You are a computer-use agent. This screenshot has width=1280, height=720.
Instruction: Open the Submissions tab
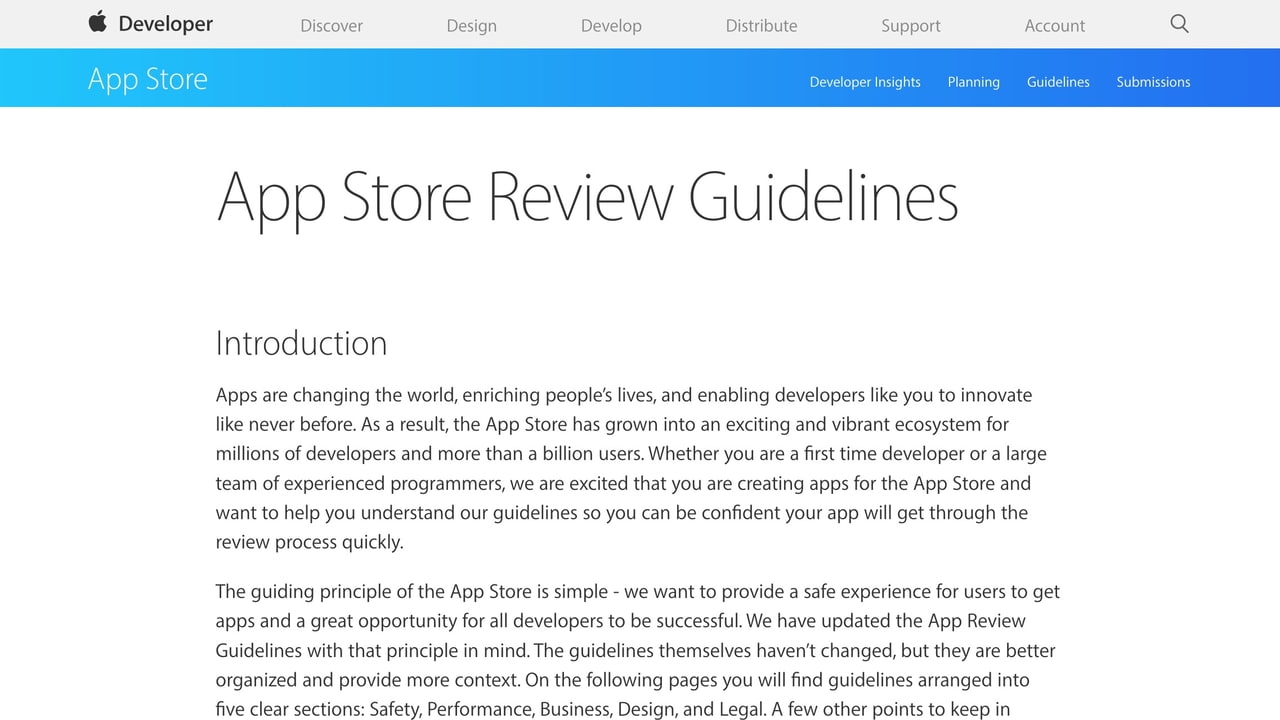(1153, 82)
